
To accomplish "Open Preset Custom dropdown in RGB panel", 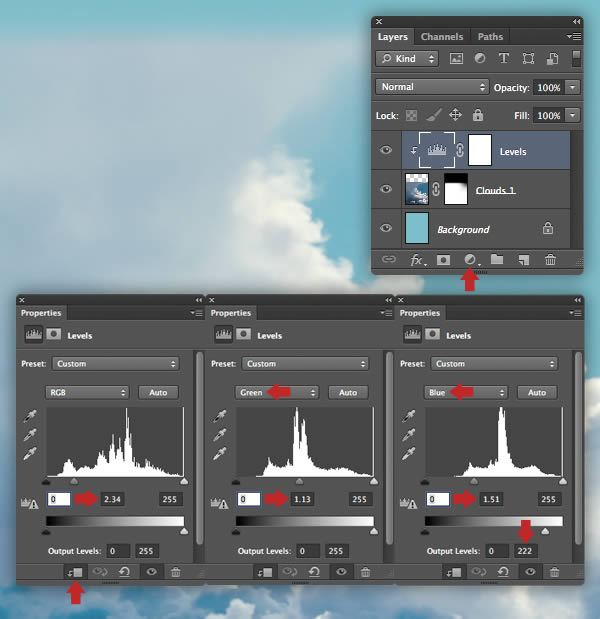I will [116, 364].
